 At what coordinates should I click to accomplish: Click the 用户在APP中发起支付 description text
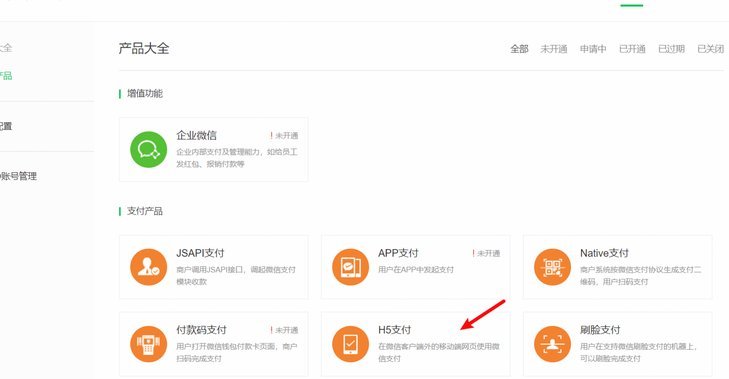coord(416,269)
